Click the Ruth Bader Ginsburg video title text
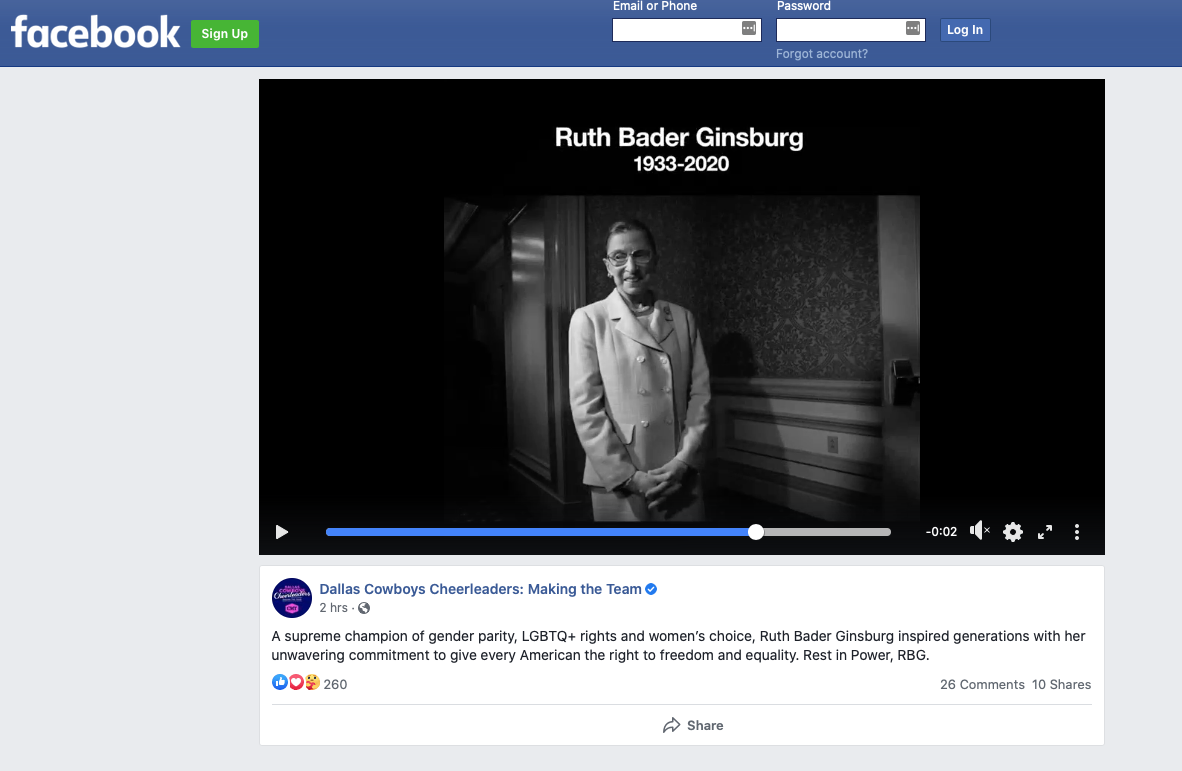Viewport: 1182px width, 771px height. 679,137
